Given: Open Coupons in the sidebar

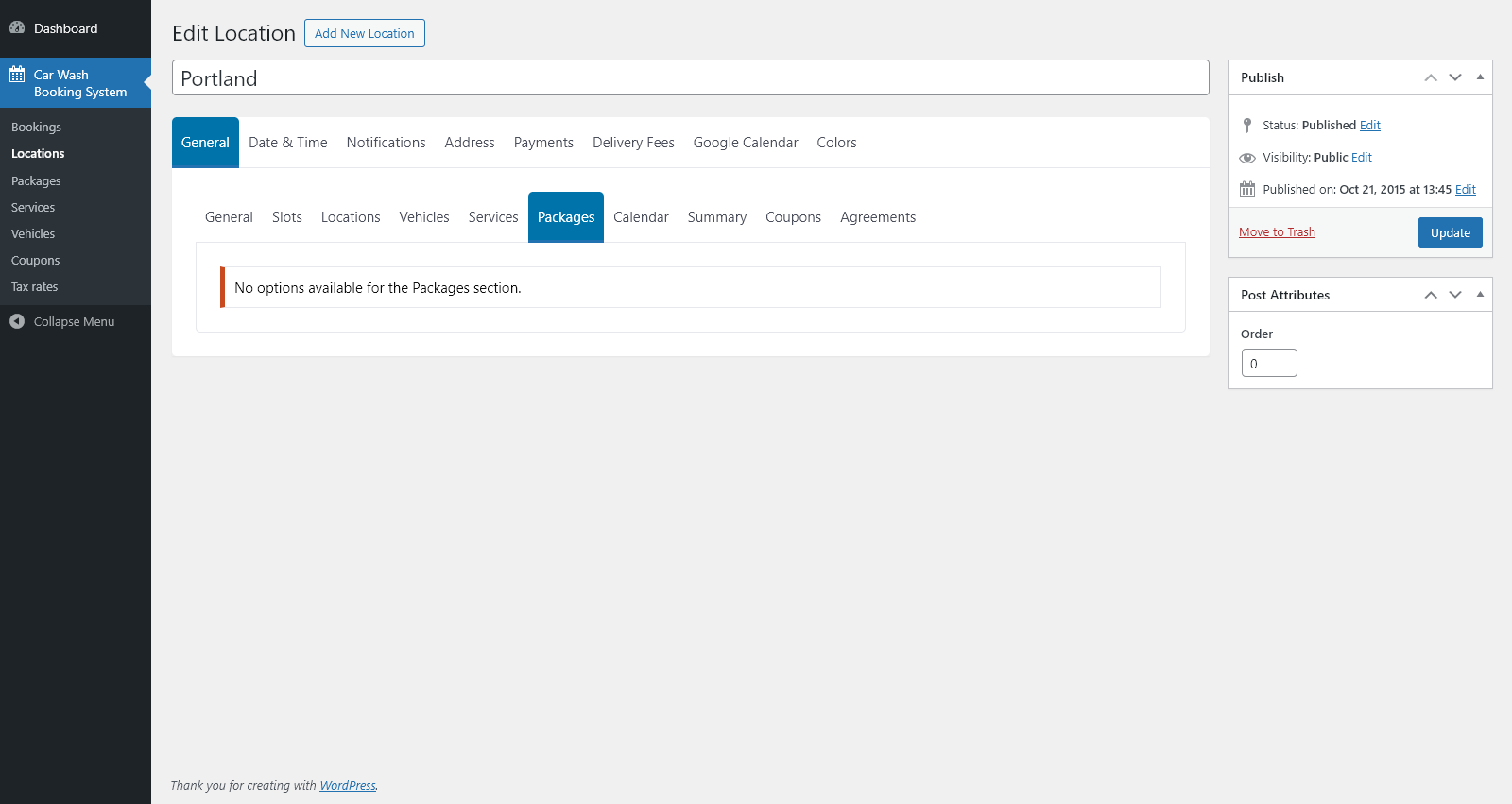Looking at the screenshot, I should pos(35,261).
